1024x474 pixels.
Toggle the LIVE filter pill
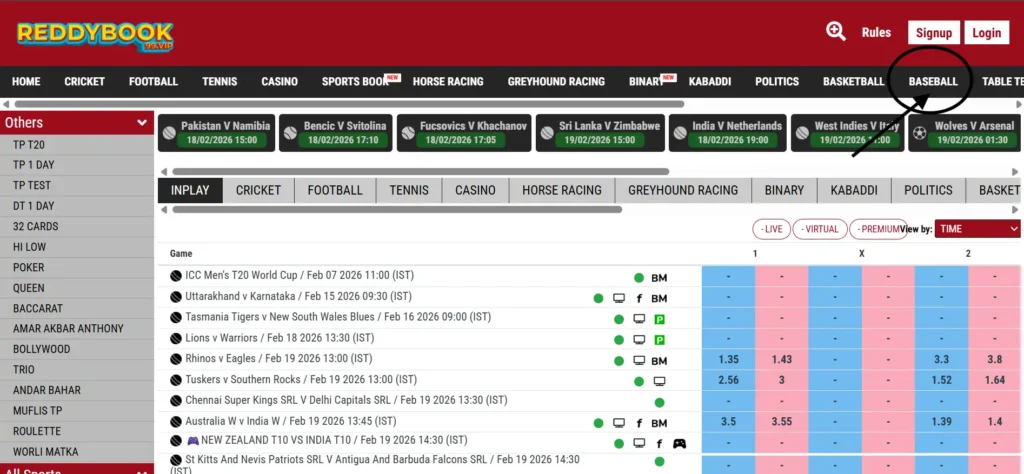tap(771, 229)
